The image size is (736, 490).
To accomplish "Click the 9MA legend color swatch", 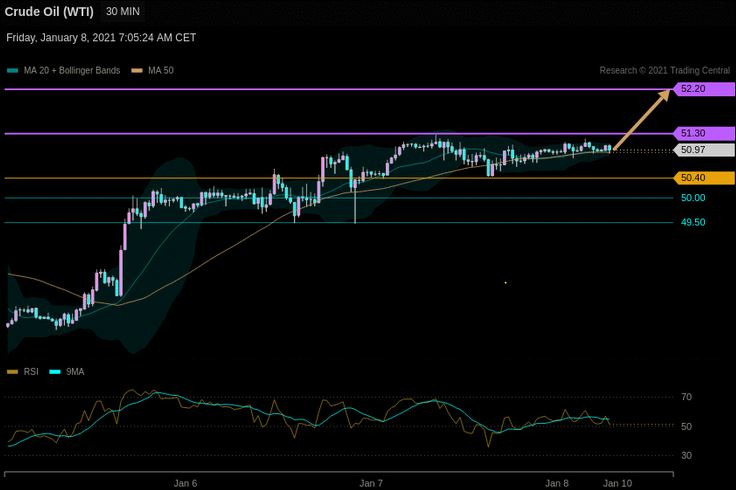I will pyautogui.click(x=55, y=372).
